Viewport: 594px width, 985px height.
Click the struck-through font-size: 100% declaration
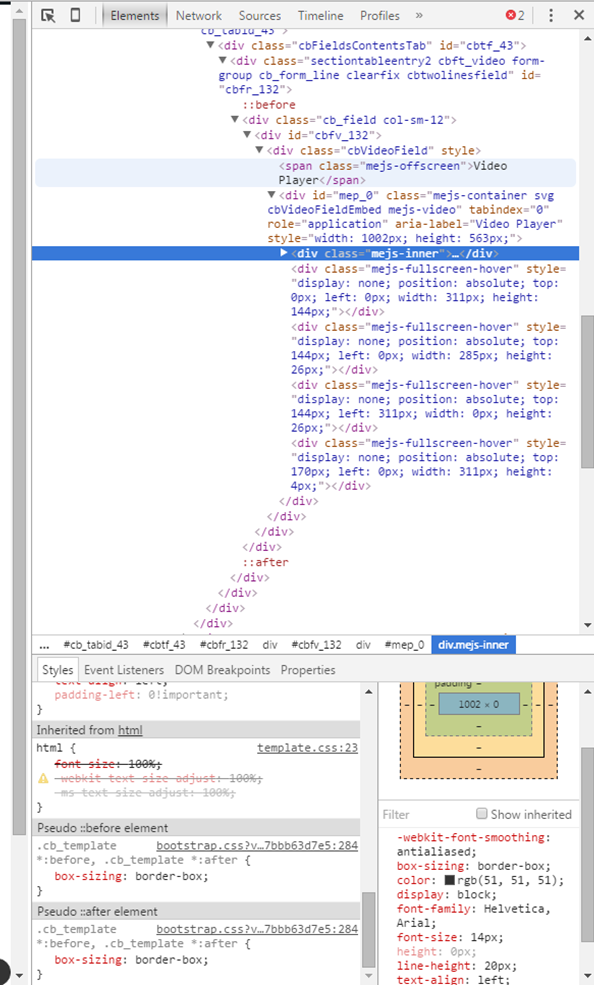pyautogui.click(x=108, y=764)
